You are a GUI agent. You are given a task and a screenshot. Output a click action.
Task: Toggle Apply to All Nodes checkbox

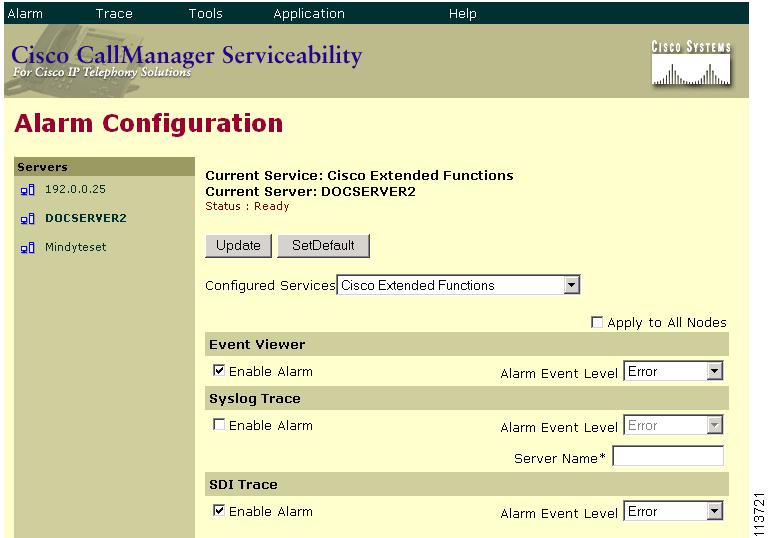[596, 322]
